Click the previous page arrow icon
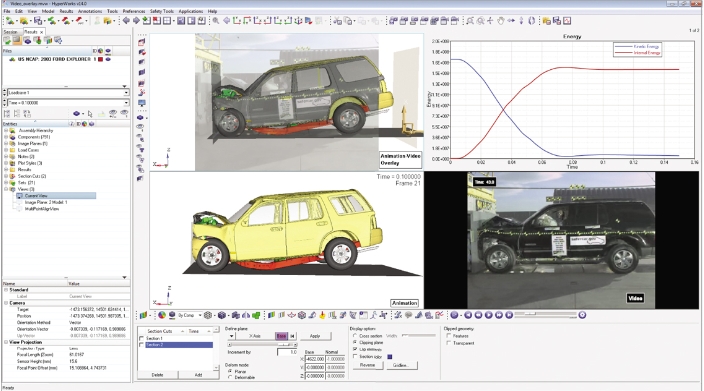This screenshot has width=704, height=391. pos(126,21)
